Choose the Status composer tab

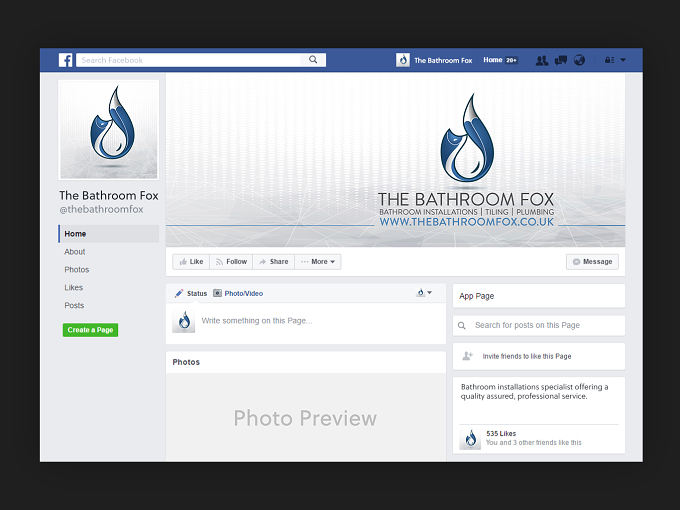tap(191, 294)
